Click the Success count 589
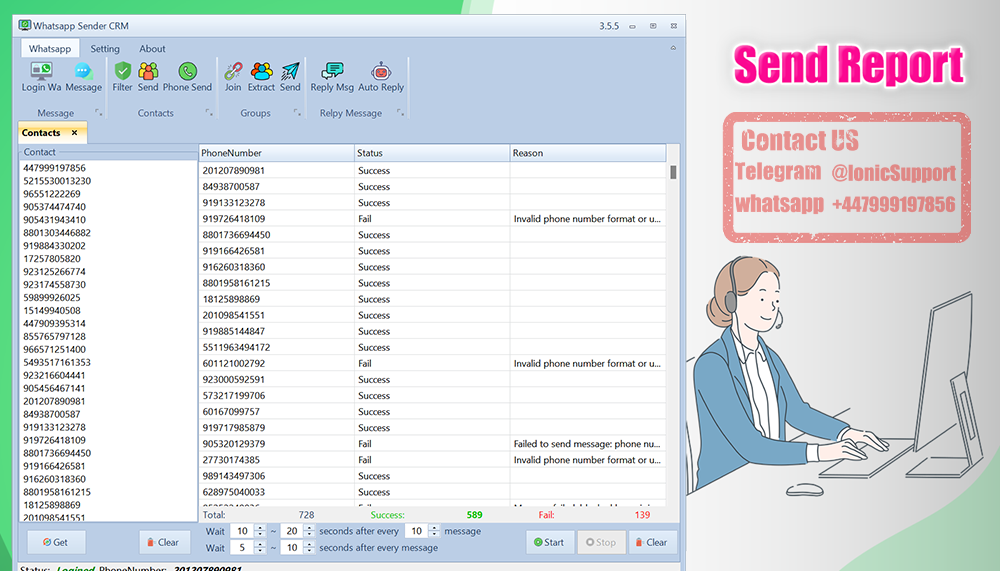The height and width of the screenshot is (571, 1000). [474, 515]
